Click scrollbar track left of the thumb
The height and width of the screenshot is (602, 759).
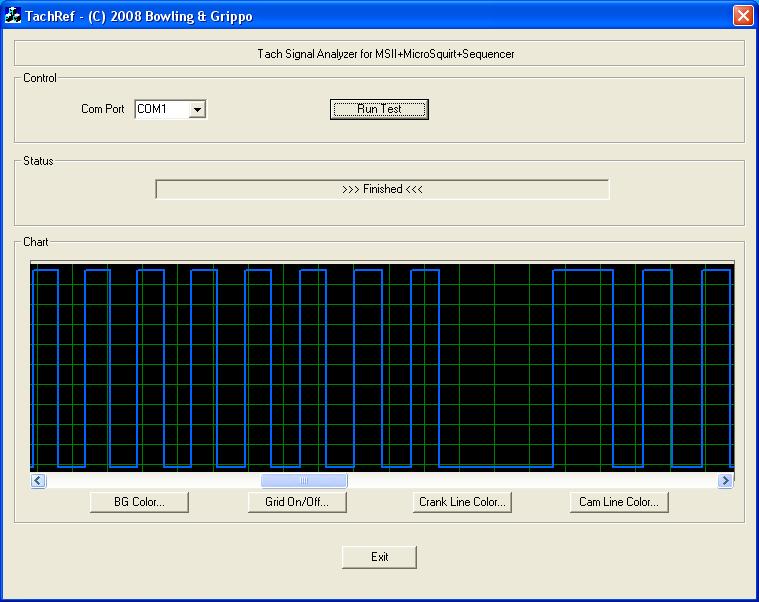tap(150, 481)
